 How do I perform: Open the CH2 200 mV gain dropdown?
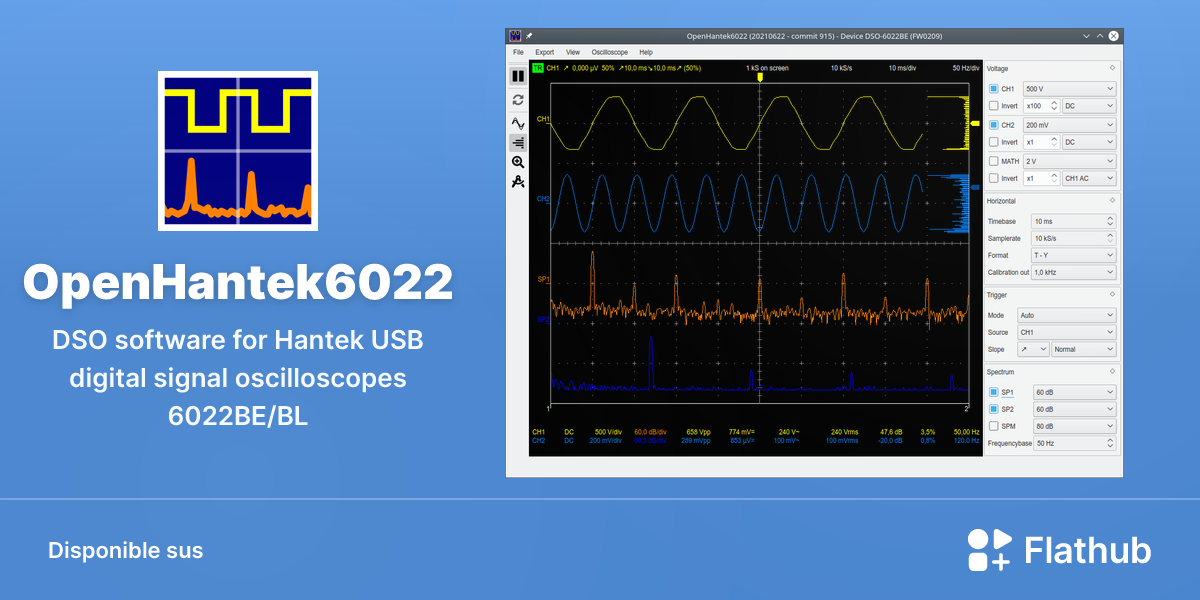1069,125
